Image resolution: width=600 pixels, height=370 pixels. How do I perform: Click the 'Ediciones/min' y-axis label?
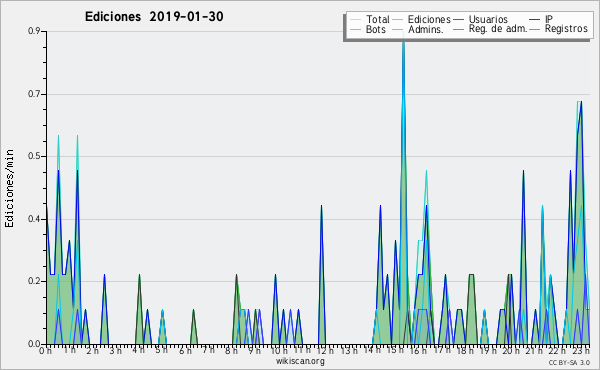(9, 188)
